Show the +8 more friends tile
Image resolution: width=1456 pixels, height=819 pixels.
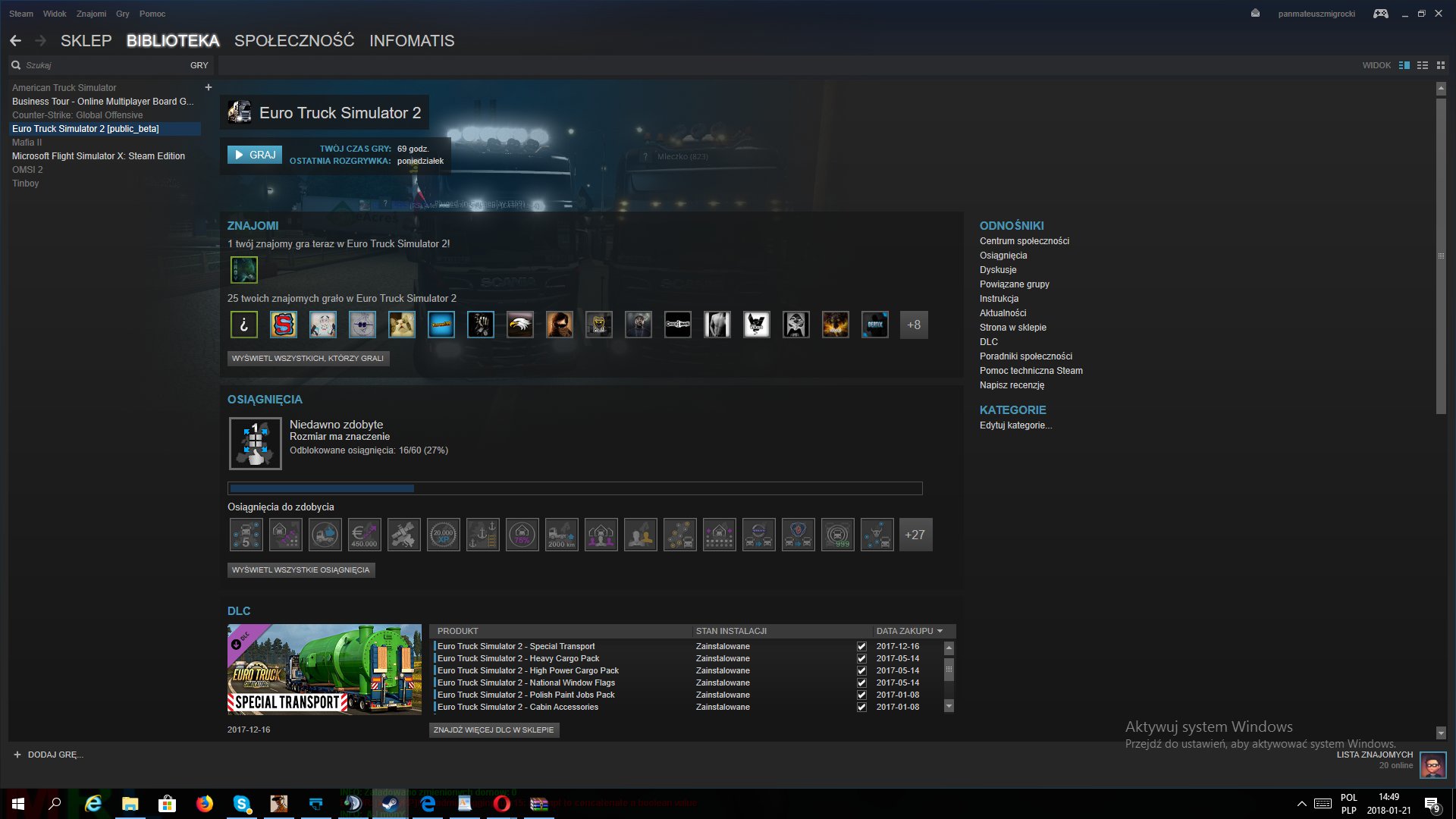pos(914,325)
